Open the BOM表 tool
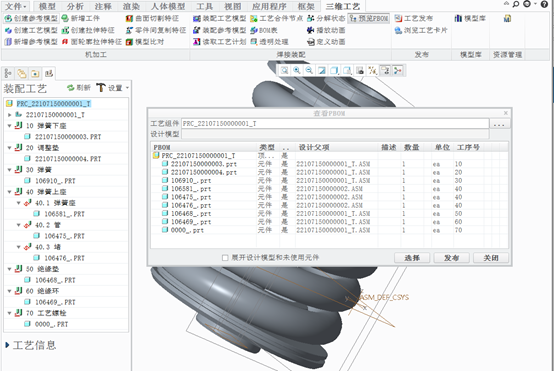 click(264, 30)
